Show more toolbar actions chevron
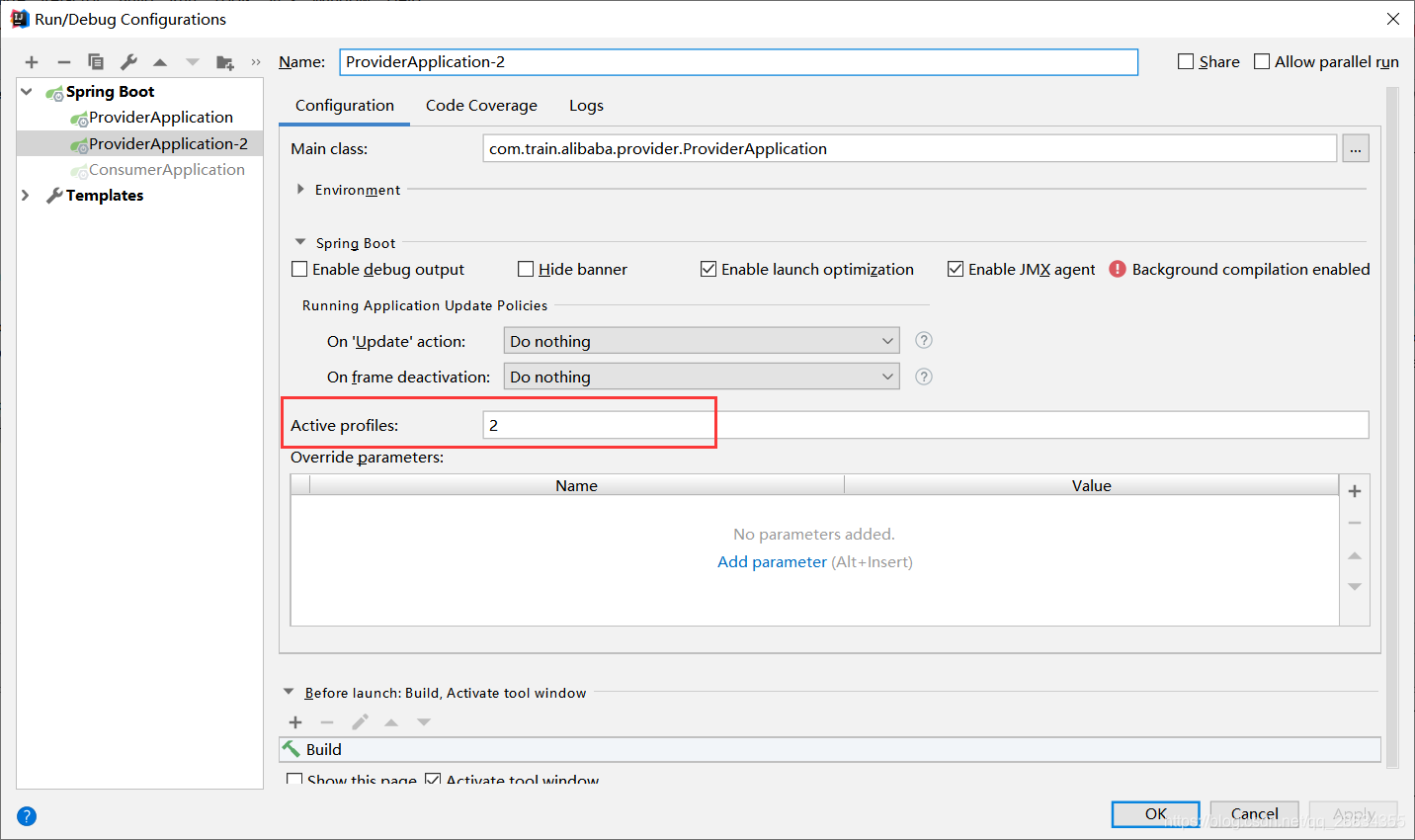 point(256,62)
